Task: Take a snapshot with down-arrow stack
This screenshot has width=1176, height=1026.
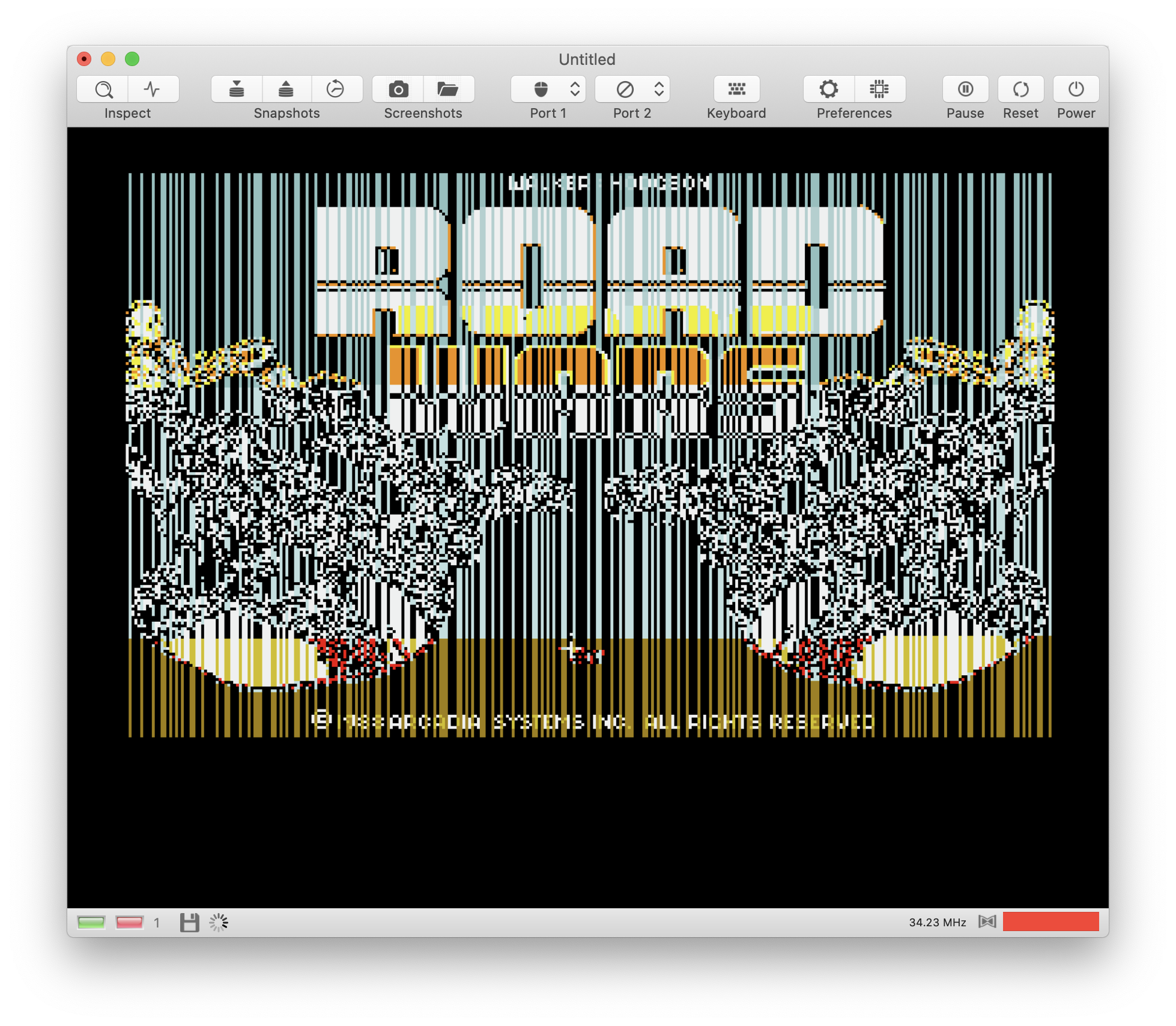Action: tap(237, 90)
